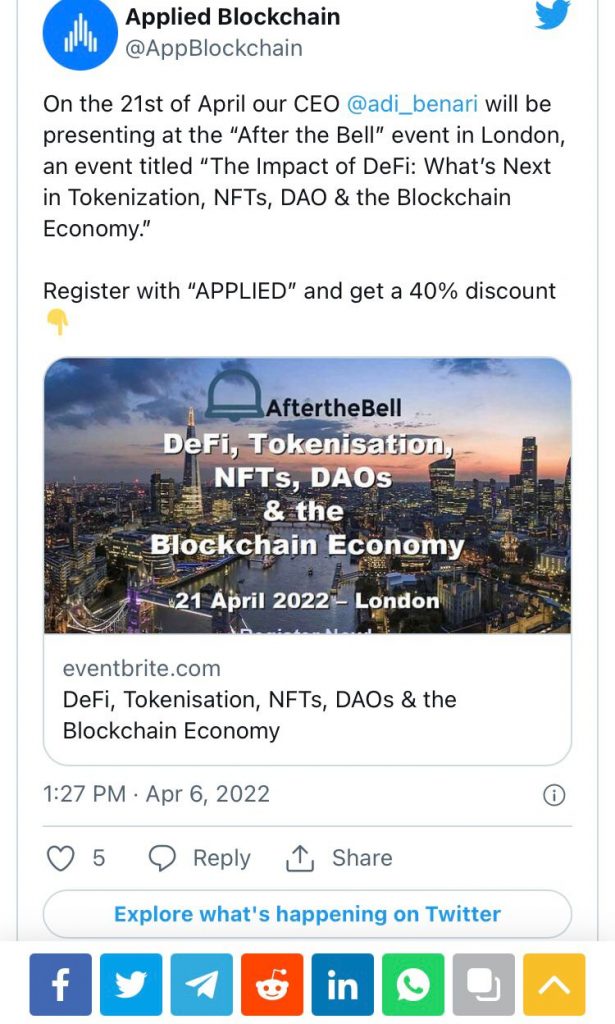The width and height of the screenshot is (615, 1024).
Task: Click the @AppBlockchain handle
Action: click(214, 48)
